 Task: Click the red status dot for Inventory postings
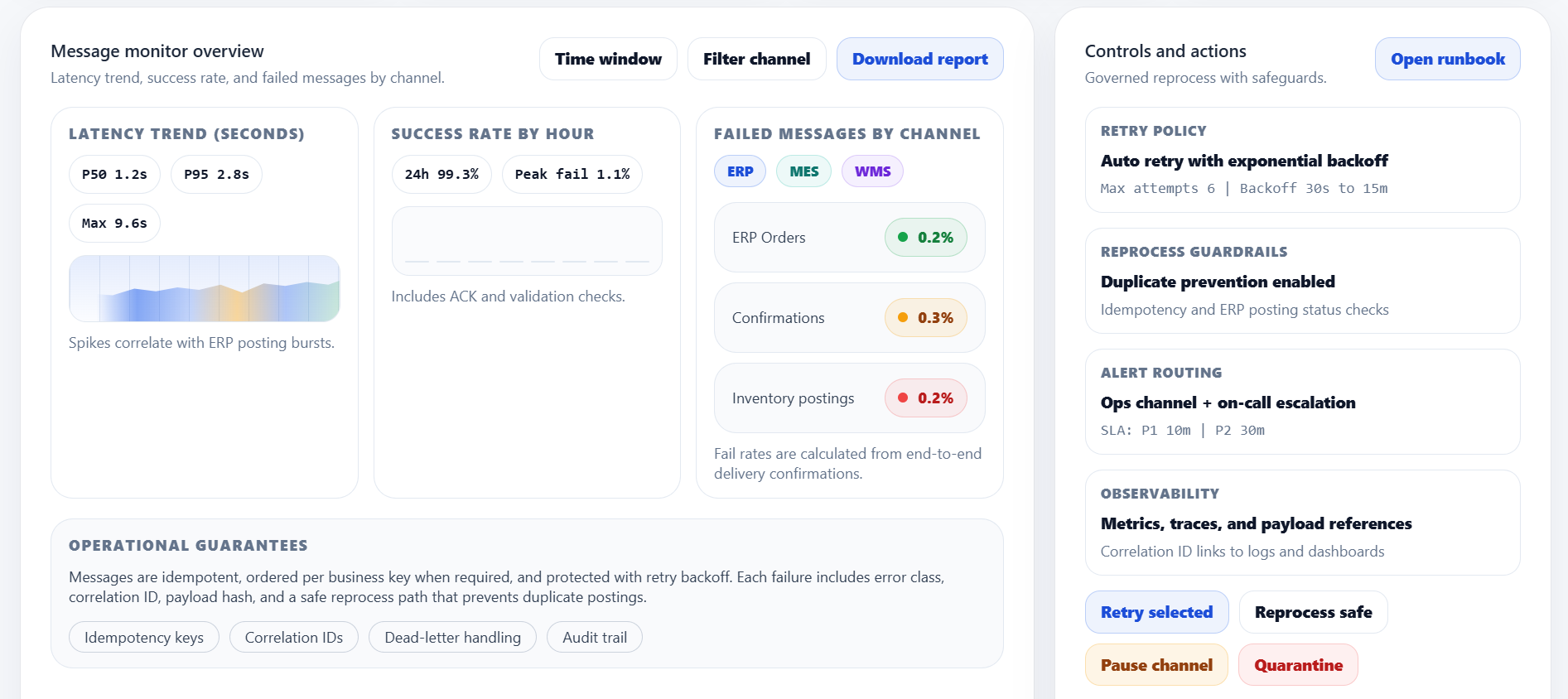[903, 398]
